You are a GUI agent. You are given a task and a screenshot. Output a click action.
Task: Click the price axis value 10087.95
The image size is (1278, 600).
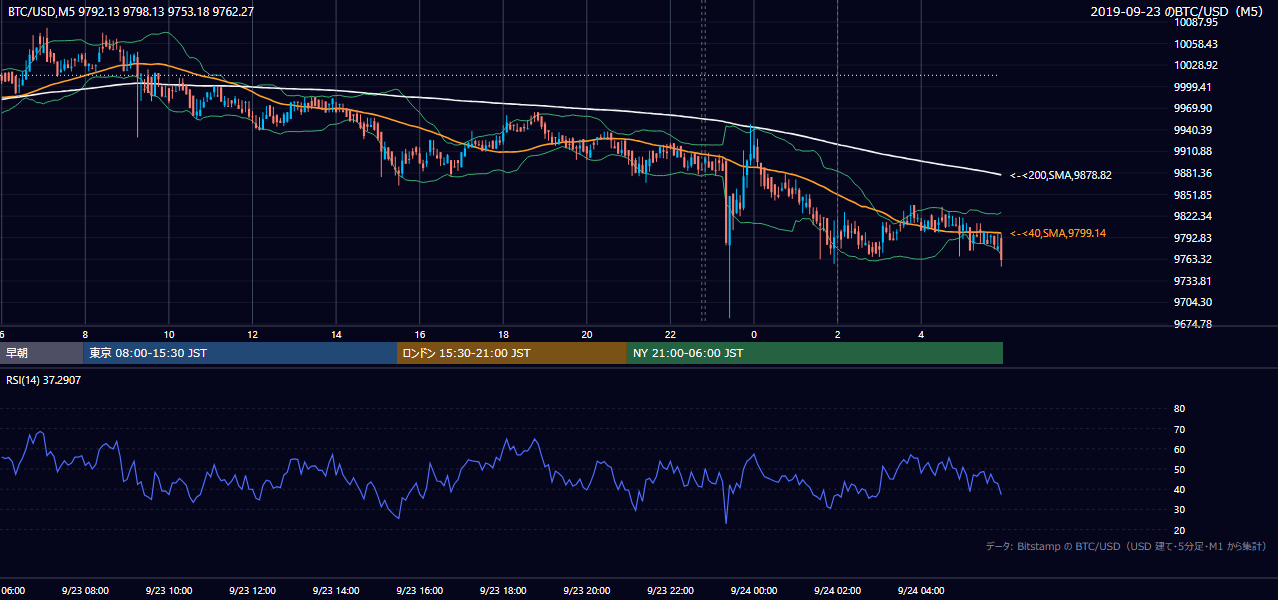tap(1195, 22)
